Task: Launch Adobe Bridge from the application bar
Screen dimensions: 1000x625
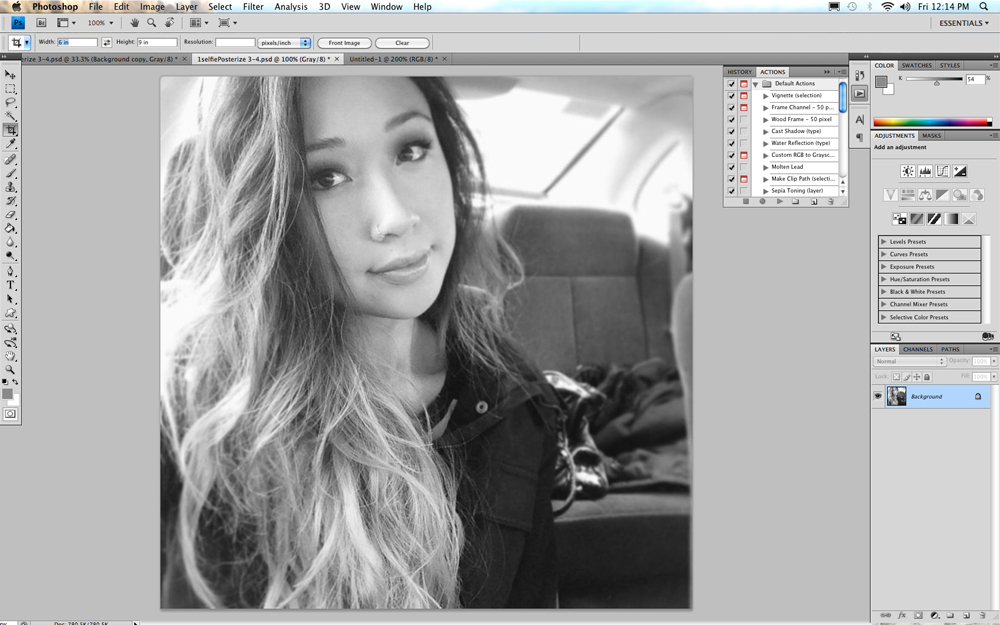Action: pos(41,23)
